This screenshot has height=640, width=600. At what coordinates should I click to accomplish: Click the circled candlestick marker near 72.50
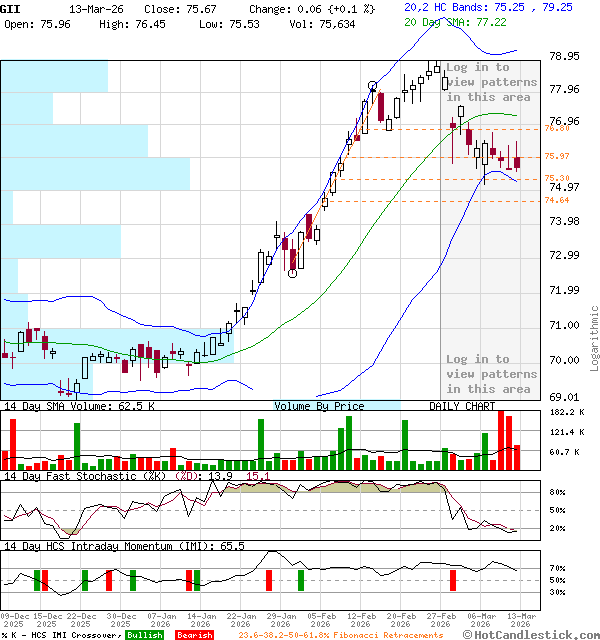[x=292, y=272]
